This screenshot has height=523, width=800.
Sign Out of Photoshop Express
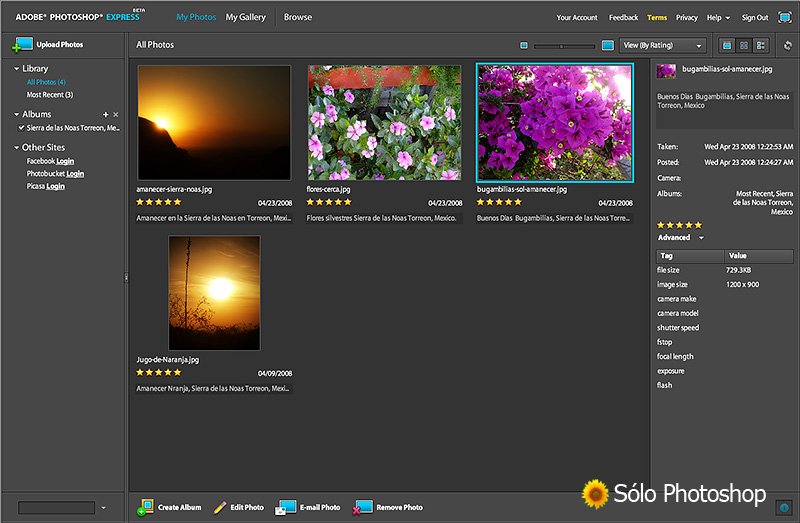coord(755,17)
